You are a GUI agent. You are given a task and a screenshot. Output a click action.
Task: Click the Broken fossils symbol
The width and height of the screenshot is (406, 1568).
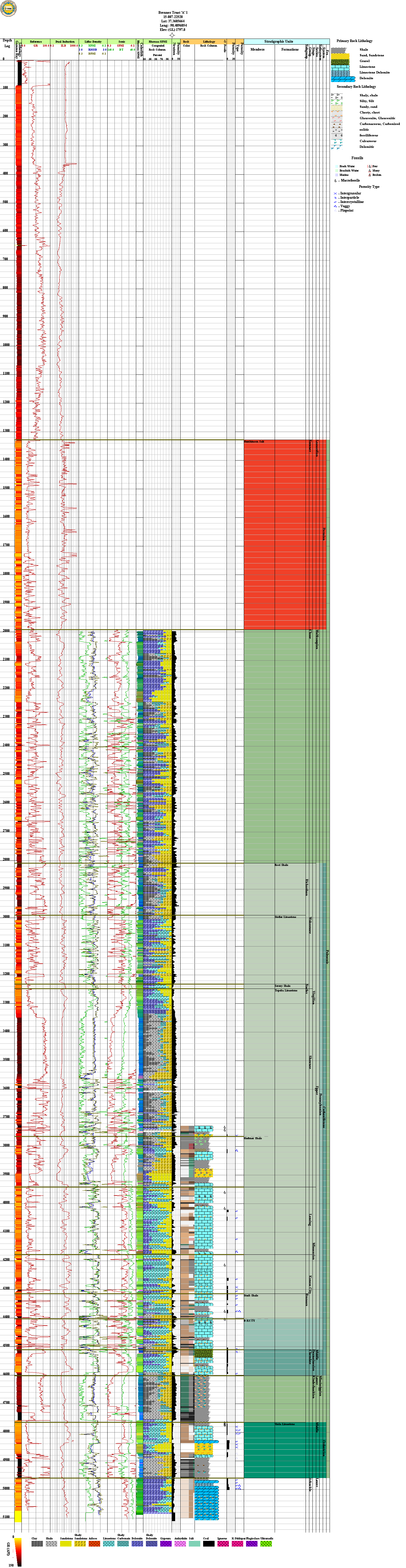pos(369,175)
